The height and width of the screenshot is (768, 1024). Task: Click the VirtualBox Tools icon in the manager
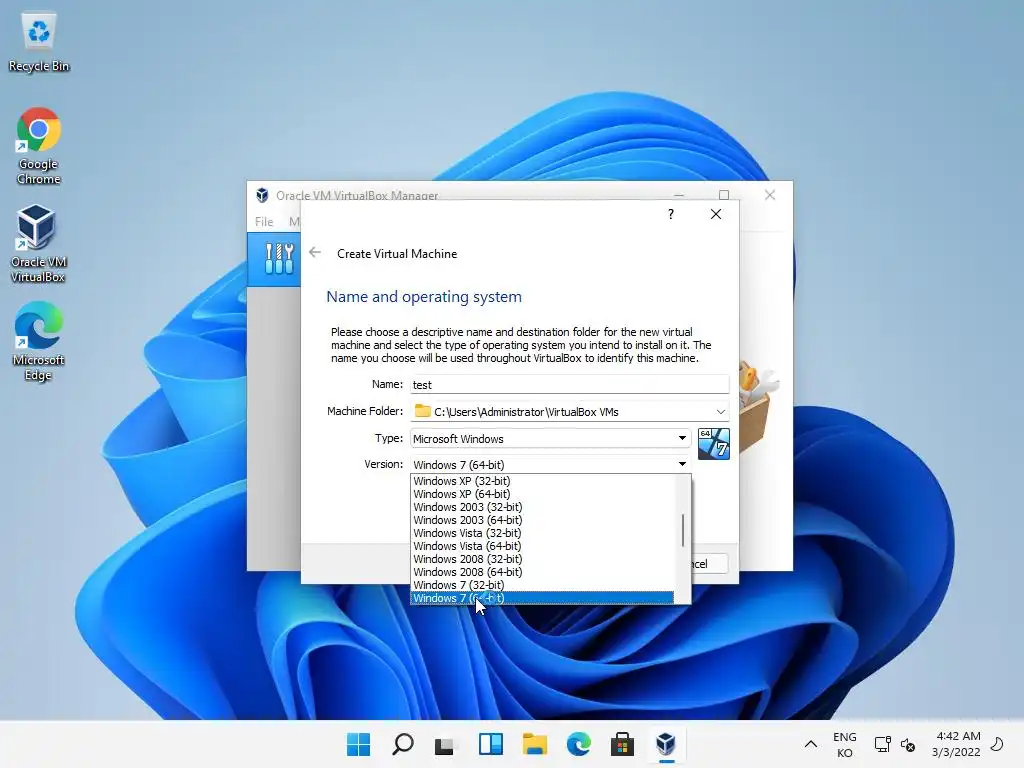pyautogui.click(x=280, y=259)
